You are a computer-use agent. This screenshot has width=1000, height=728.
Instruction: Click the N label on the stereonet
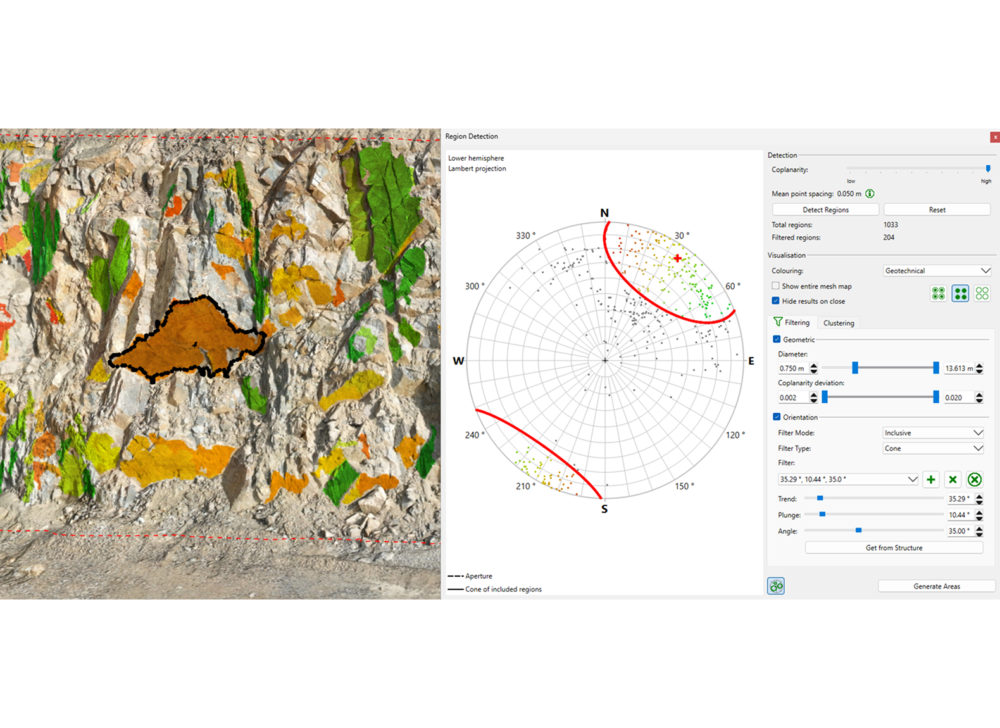point(605,213)
